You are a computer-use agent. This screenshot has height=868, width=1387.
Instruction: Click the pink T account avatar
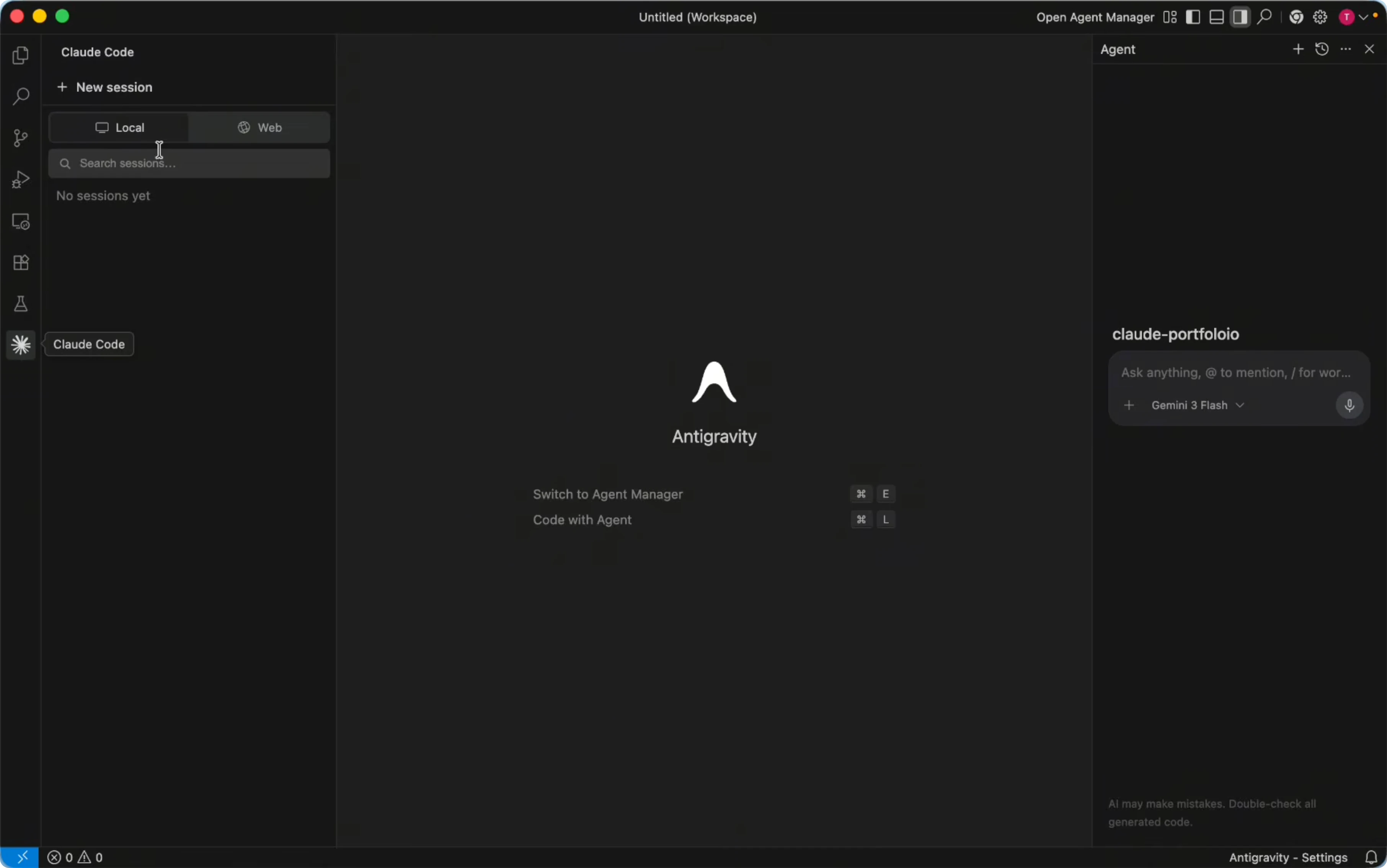point(1346,17)
